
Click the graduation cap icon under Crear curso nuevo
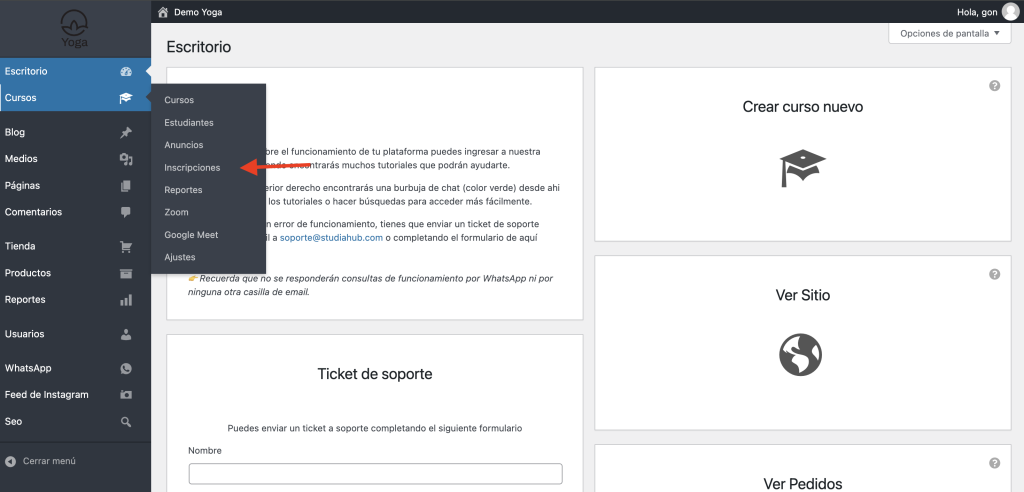point(802,168)
